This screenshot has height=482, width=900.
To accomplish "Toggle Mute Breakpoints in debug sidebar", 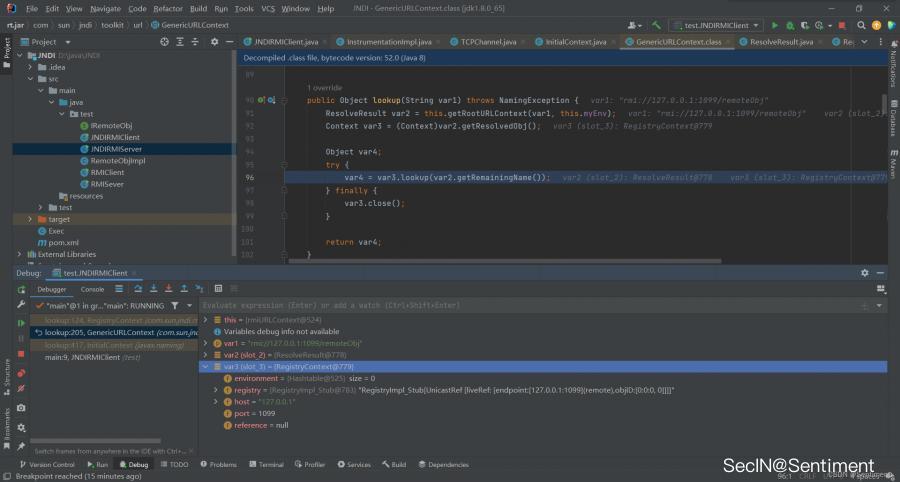I will click(x=21, y=389).
